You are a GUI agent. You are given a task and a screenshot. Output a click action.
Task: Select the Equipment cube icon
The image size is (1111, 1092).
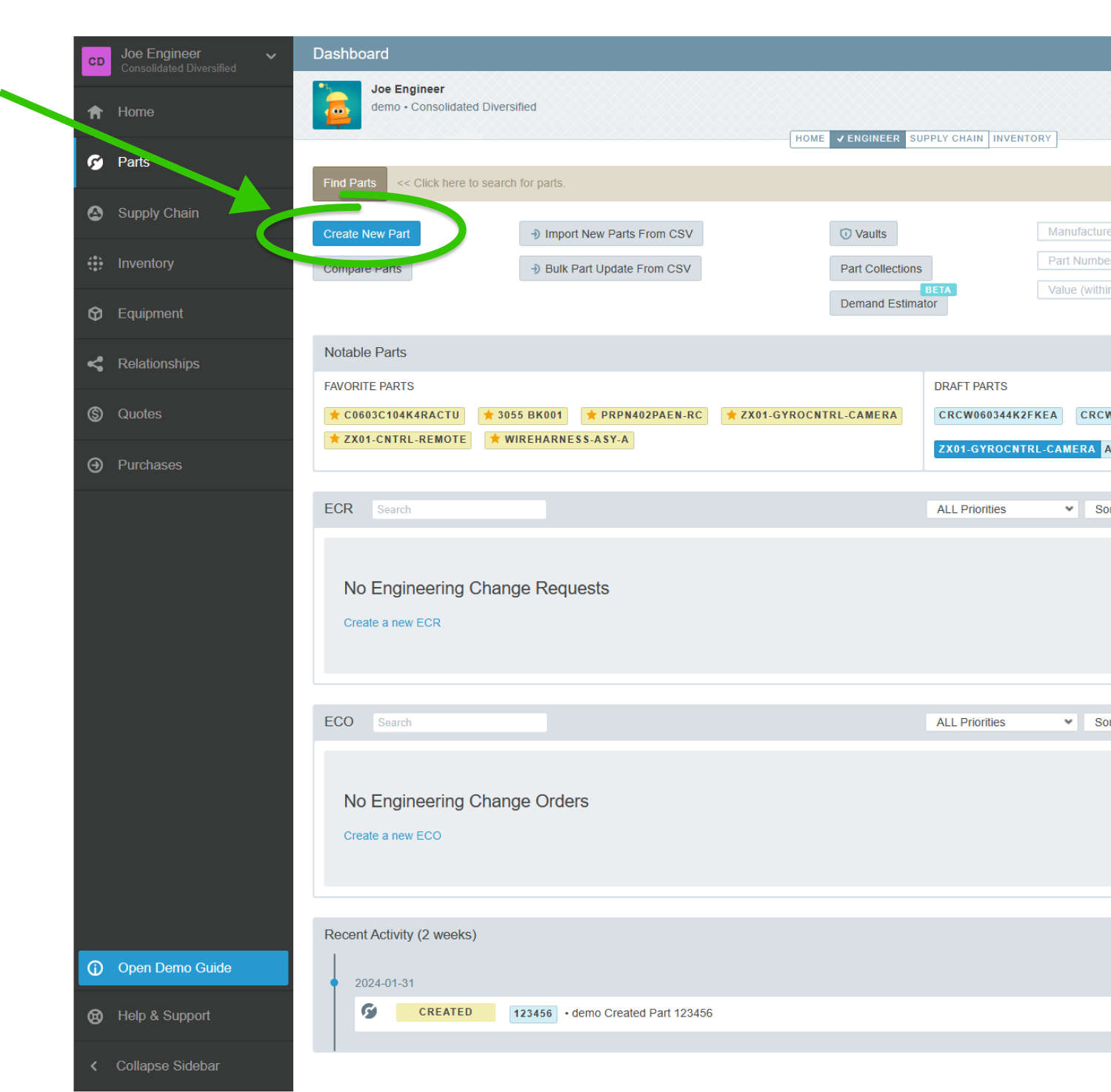(96, 313)
